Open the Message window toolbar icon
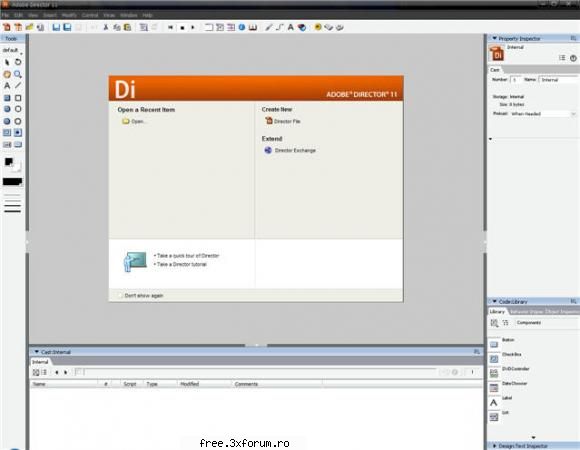Viewport: 580px width, 450px height. click(340, 27)
